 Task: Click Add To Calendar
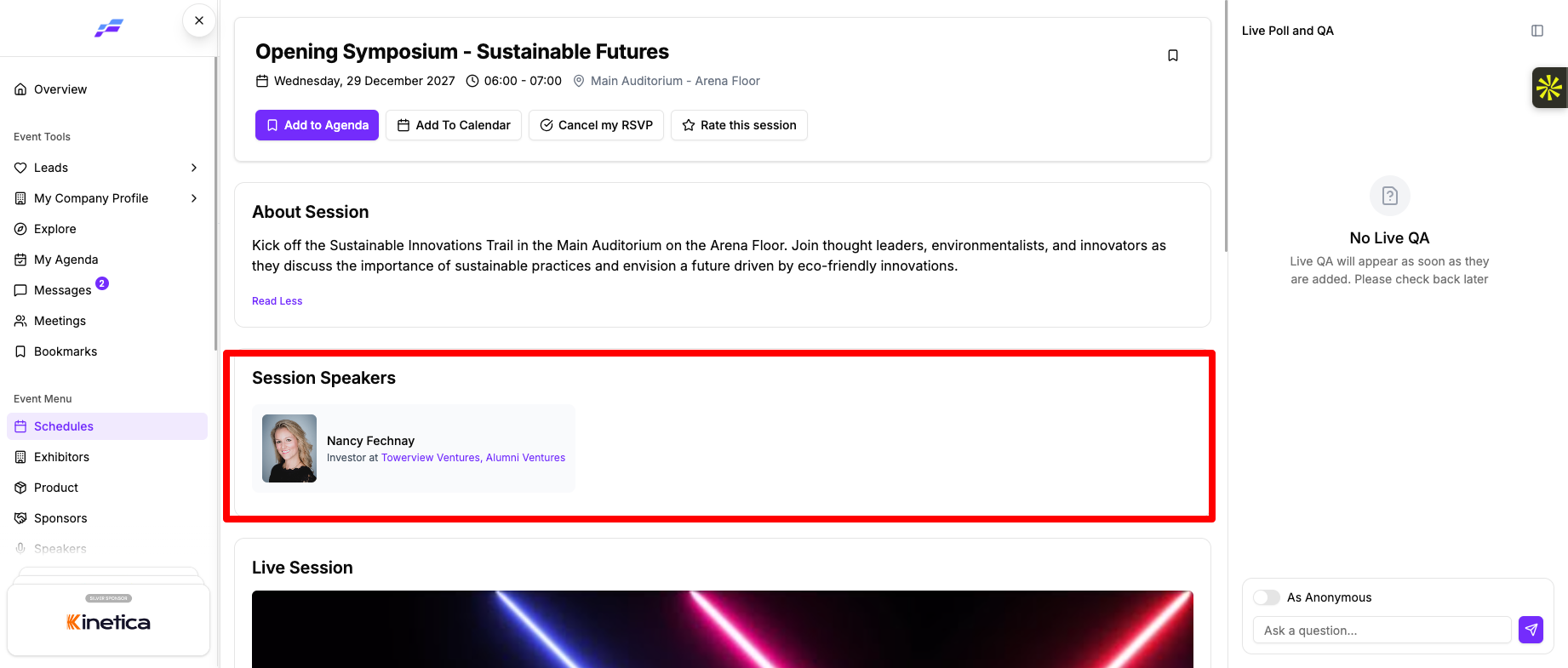click(454, 125)
